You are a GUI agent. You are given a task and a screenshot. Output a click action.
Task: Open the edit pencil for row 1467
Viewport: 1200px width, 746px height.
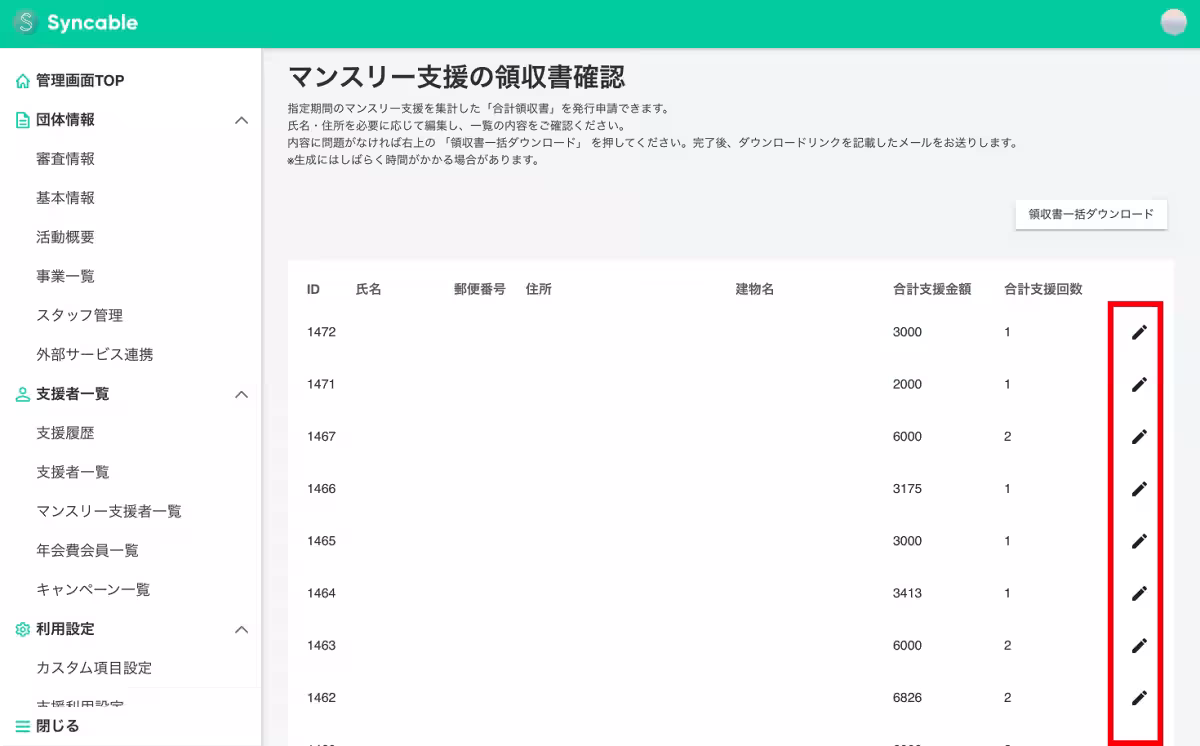(x=1140, y=436)
